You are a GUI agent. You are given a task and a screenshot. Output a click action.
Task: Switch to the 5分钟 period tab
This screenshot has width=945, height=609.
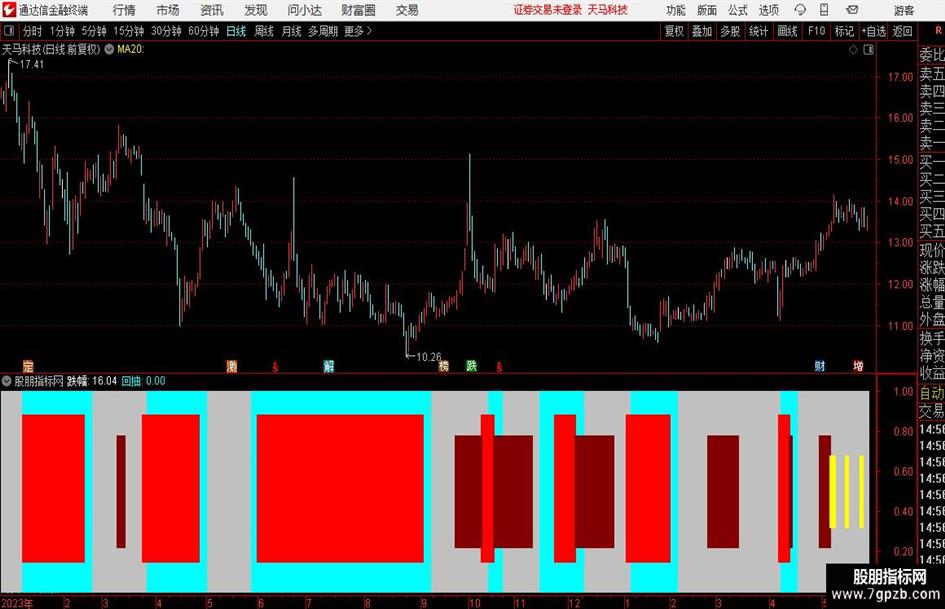coord(94,31)
